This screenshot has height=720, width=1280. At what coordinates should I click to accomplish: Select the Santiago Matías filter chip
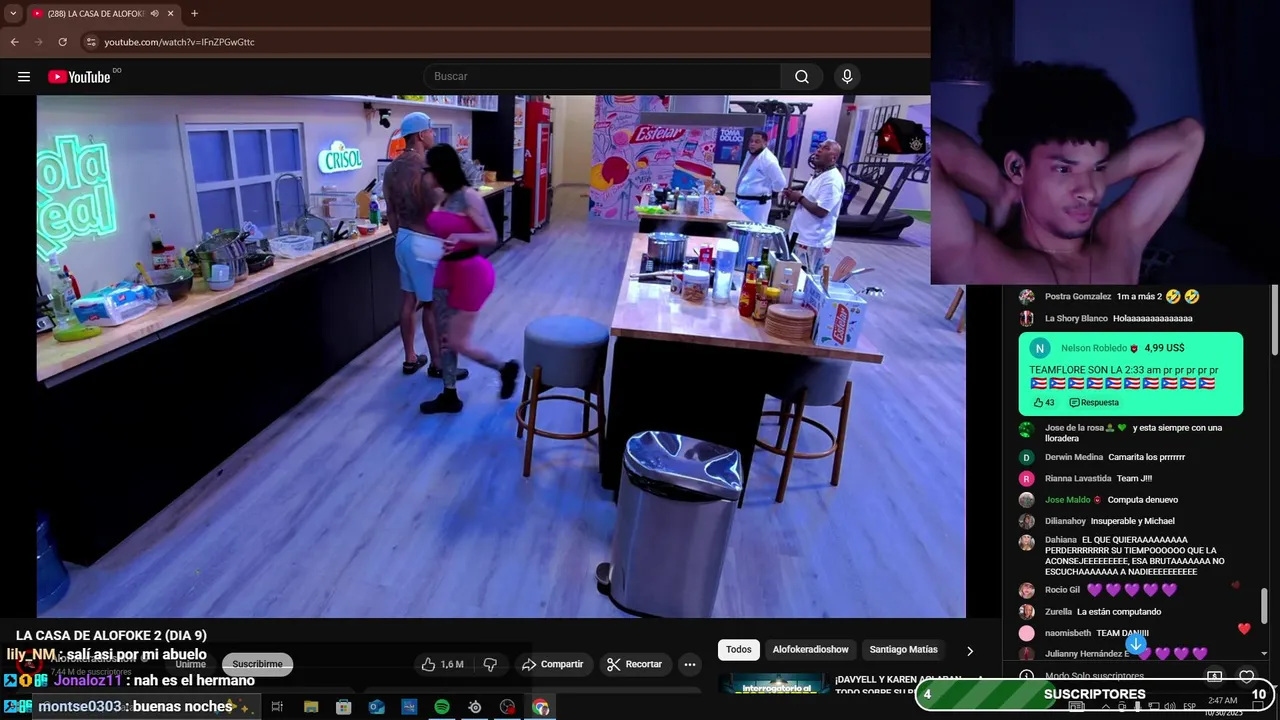point(904,650)
